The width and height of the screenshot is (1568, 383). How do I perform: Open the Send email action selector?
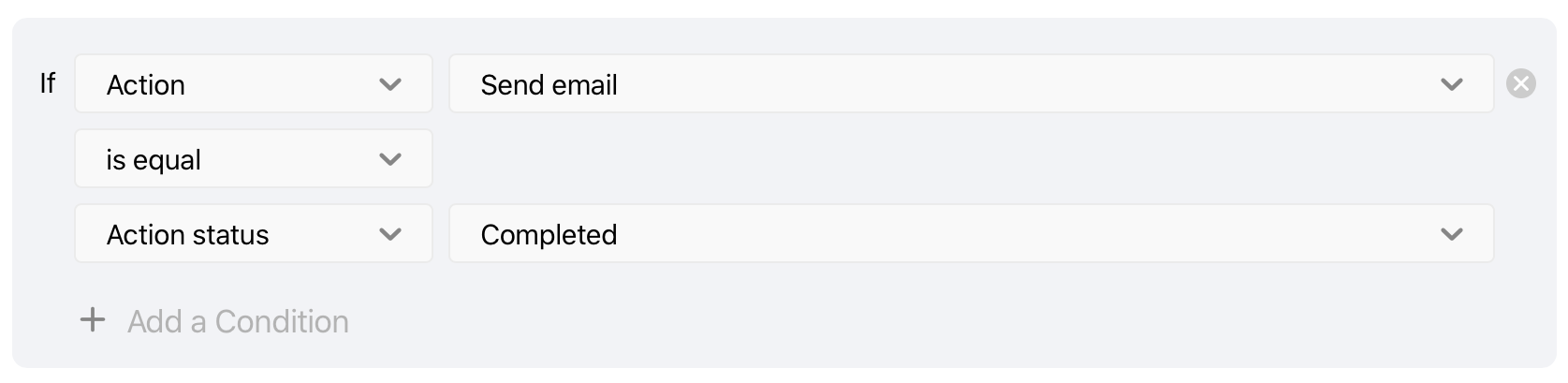click(972, 83)
